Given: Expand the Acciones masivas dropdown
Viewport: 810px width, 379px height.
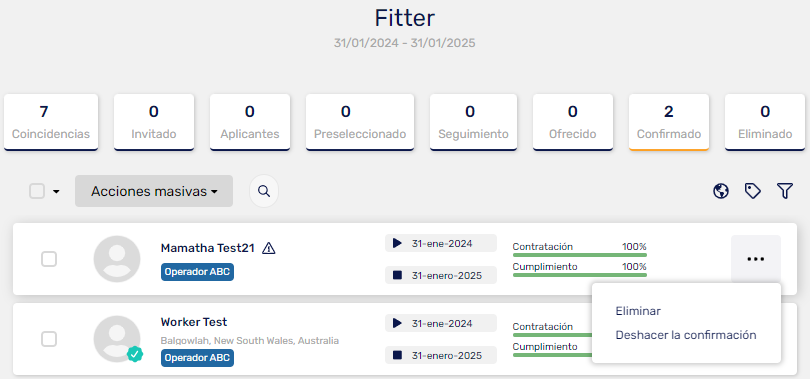Looking at the screenshot, I should coord(154,191).
